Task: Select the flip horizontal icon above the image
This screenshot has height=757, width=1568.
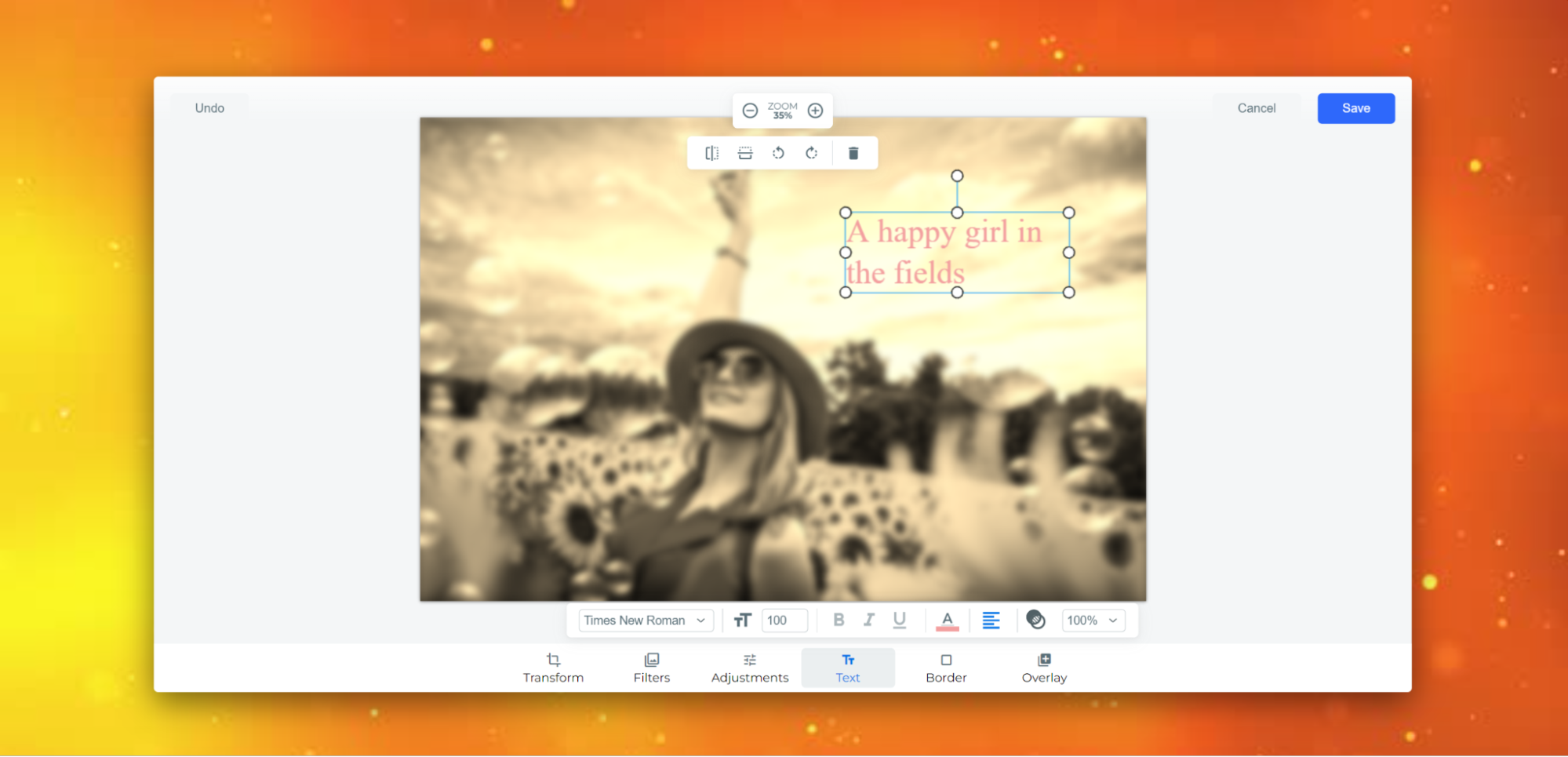Action: tap(711, 153)
